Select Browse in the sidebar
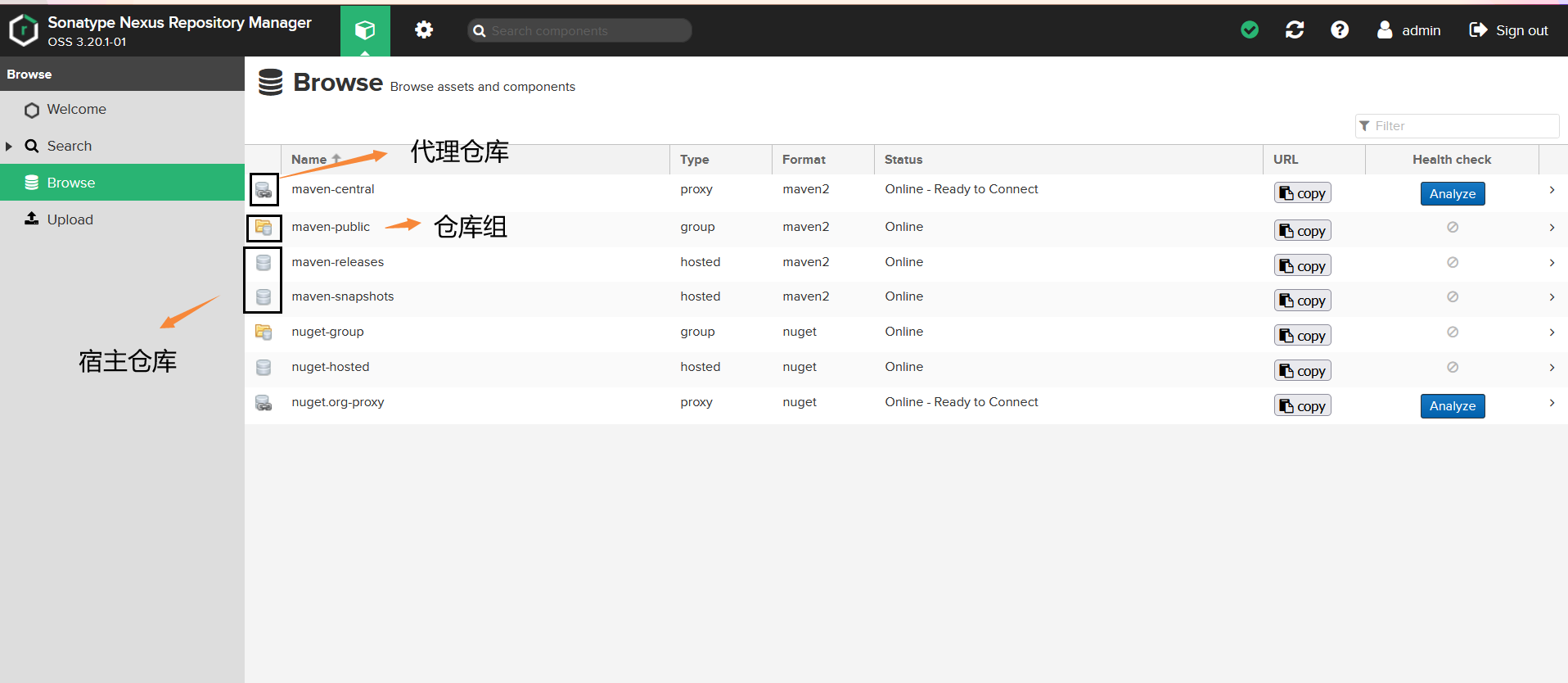 pyautogui.click(x=123, y=183)
